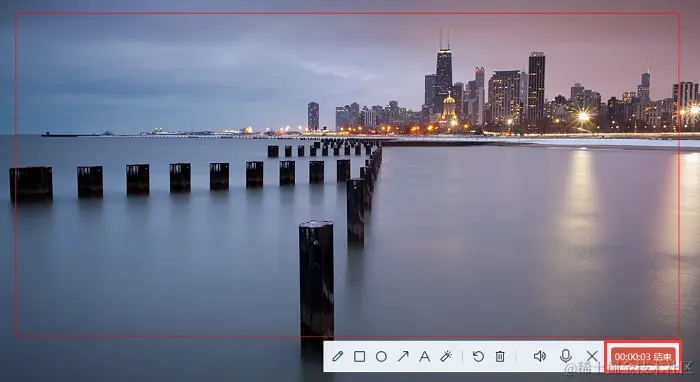Select the rectangle annotation tool

pyautogui.click(x=359, y=356)
